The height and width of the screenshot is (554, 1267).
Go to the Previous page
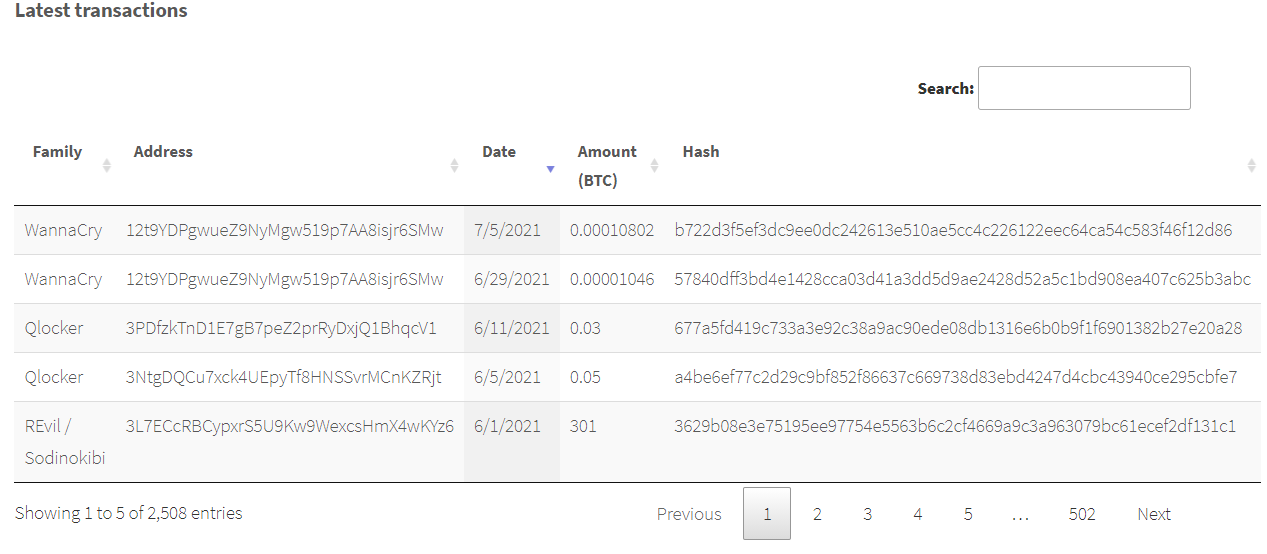pyautogui.click(x=689, y=514)
